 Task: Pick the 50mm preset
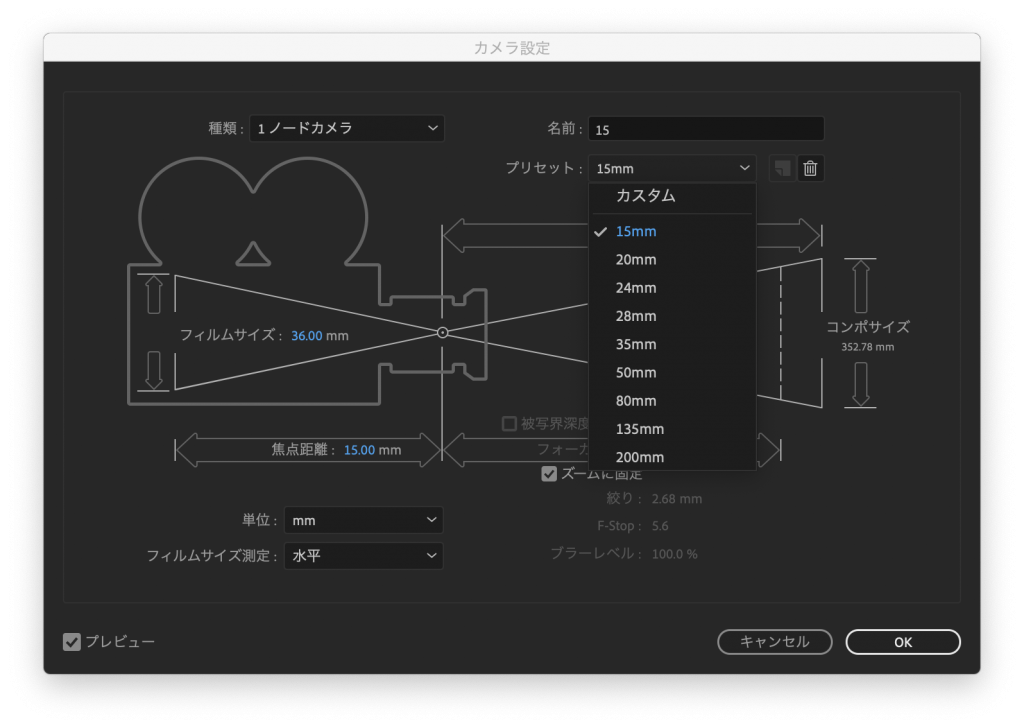point(672,373)
